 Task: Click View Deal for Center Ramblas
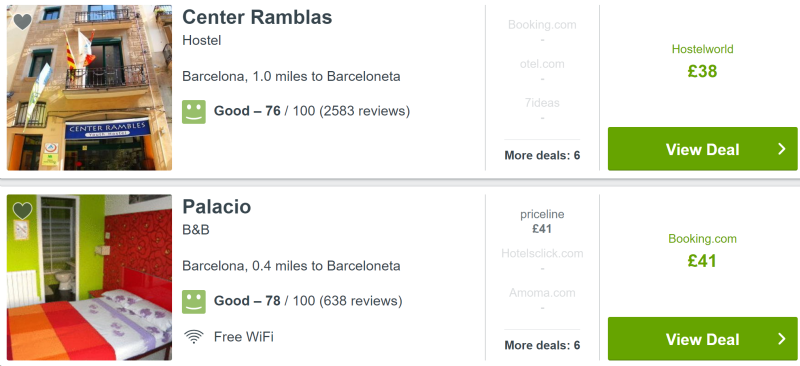703,149
